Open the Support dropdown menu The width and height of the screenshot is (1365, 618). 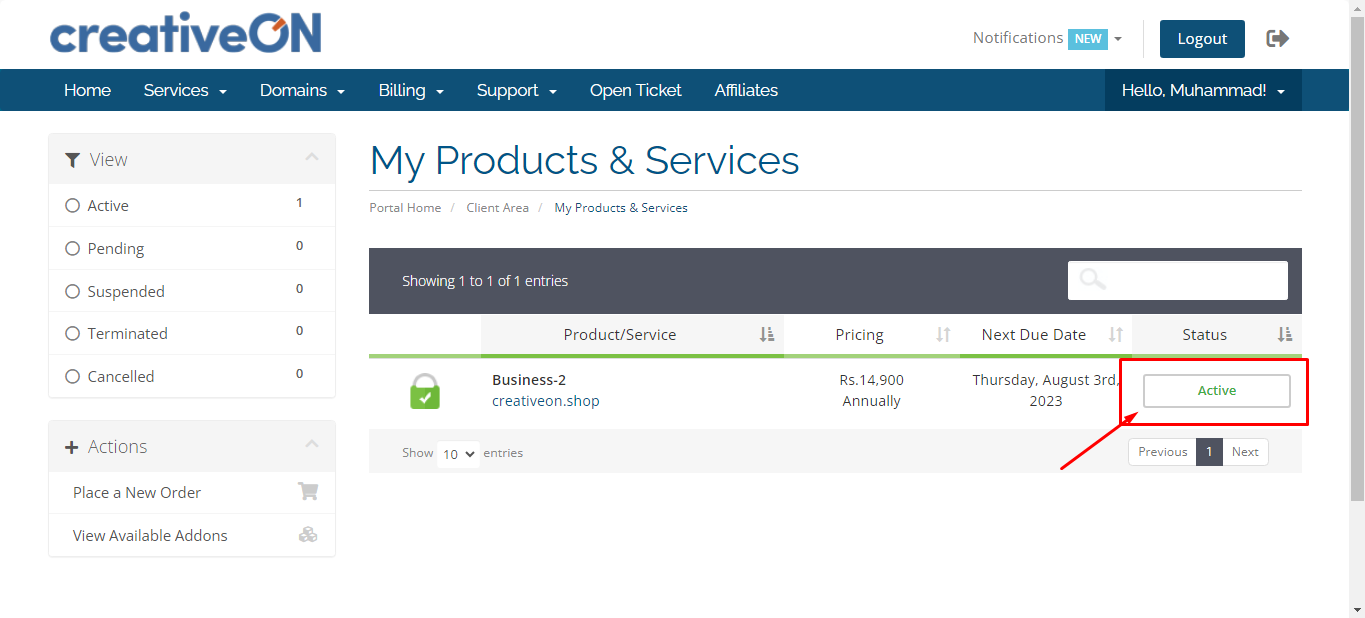click(x=516, y=90)
